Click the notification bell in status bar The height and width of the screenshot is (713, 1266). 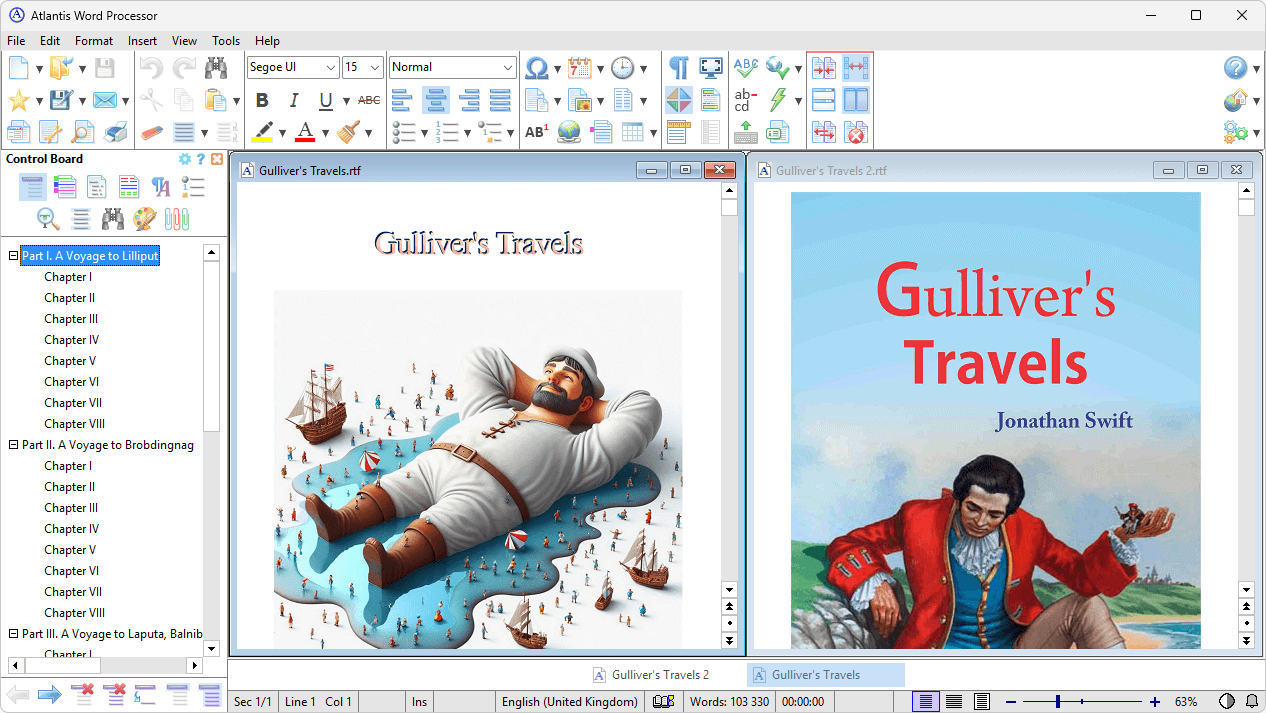tap(1251, 702)
